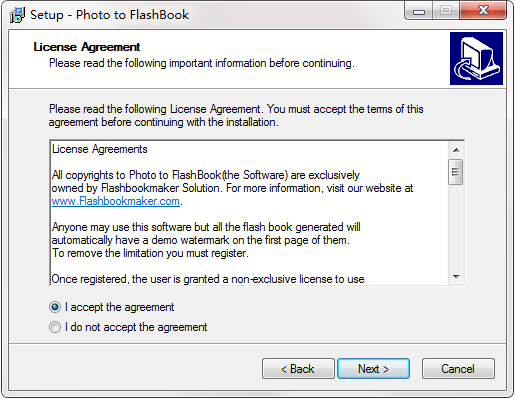Open the Setup icon system menu

pyautogui.click(x=17, y=15)
